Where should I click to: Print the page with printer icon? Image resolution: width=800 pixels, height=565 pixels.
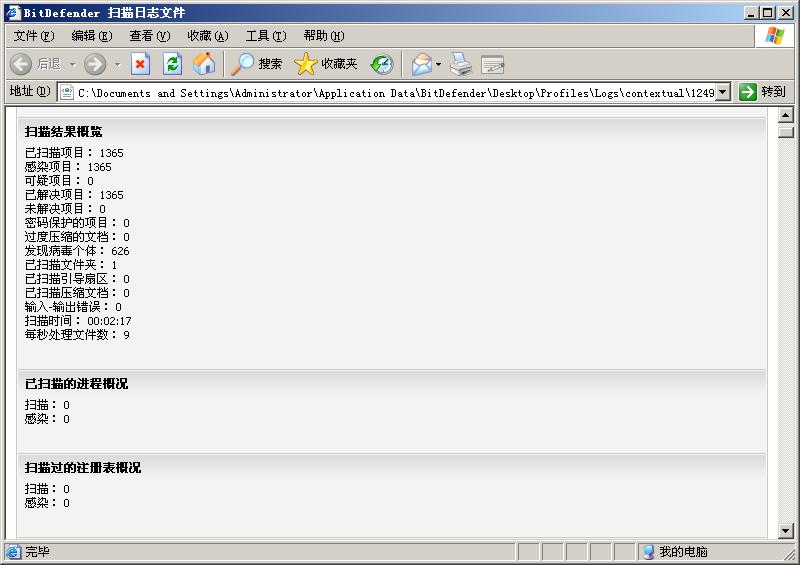[461, 64]
